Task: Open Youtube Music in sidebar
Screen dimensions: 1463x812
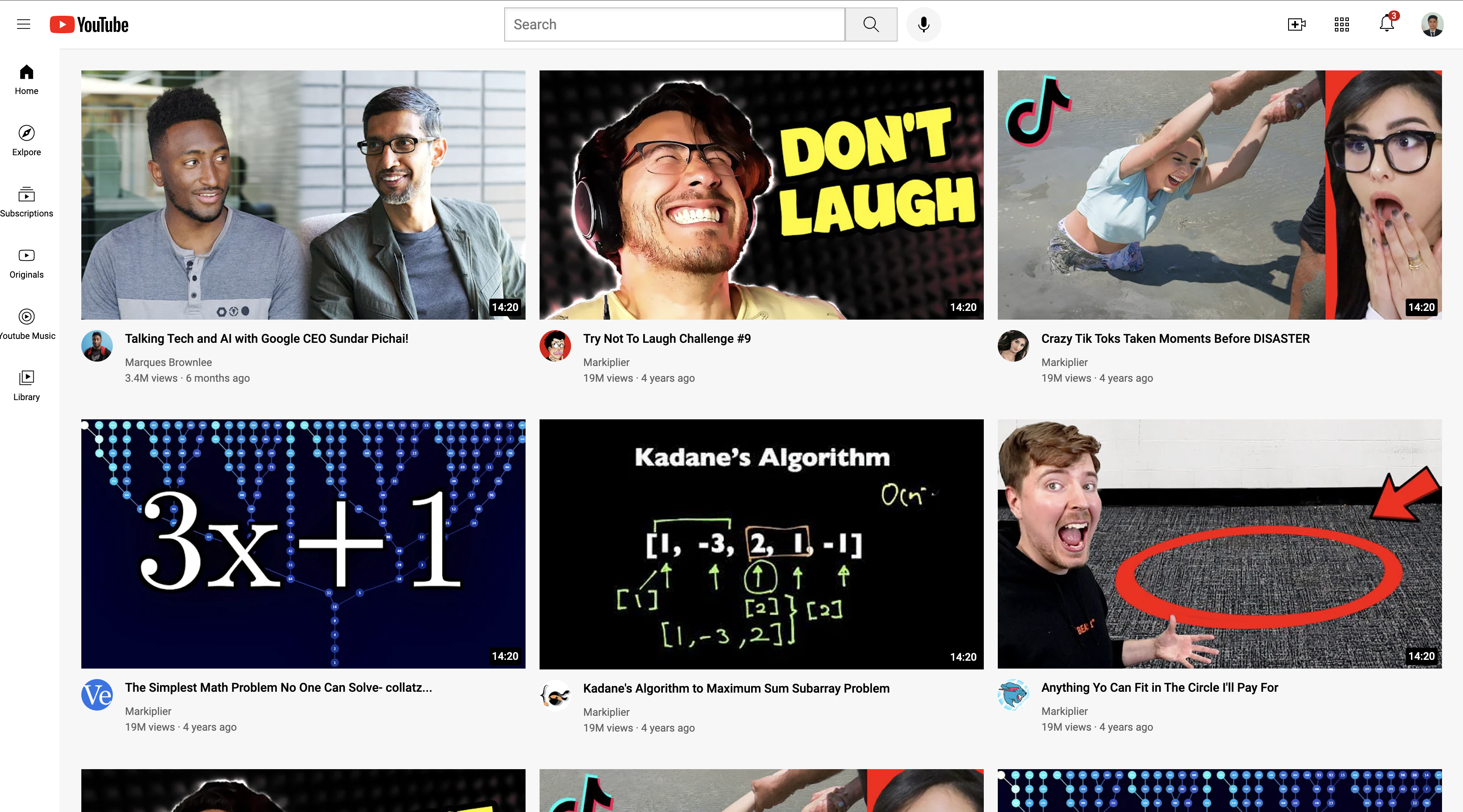Action: pyautogui.click(x=27, y=325)
